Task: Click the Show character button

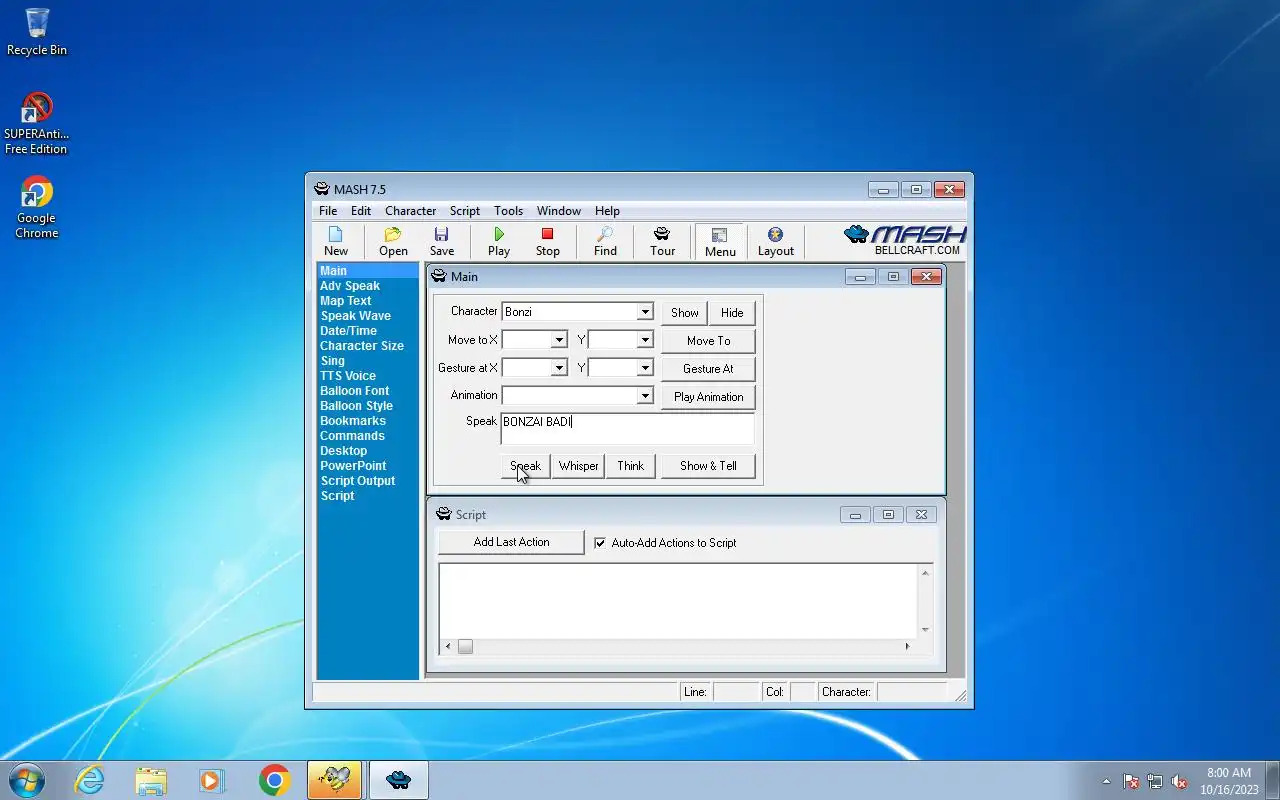Action: 685,313
